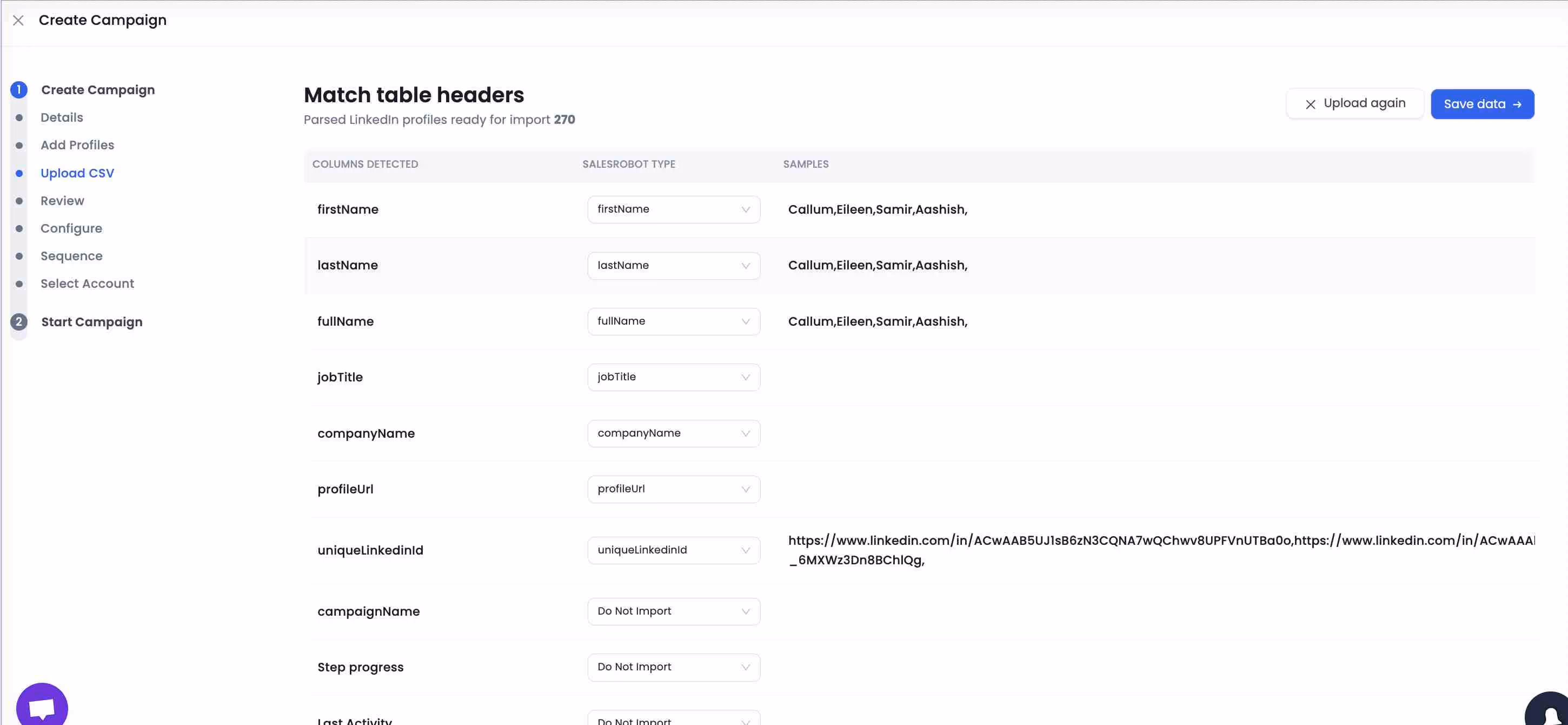Expand the lastName SalesRobot type dropdown

pos(673,266)
